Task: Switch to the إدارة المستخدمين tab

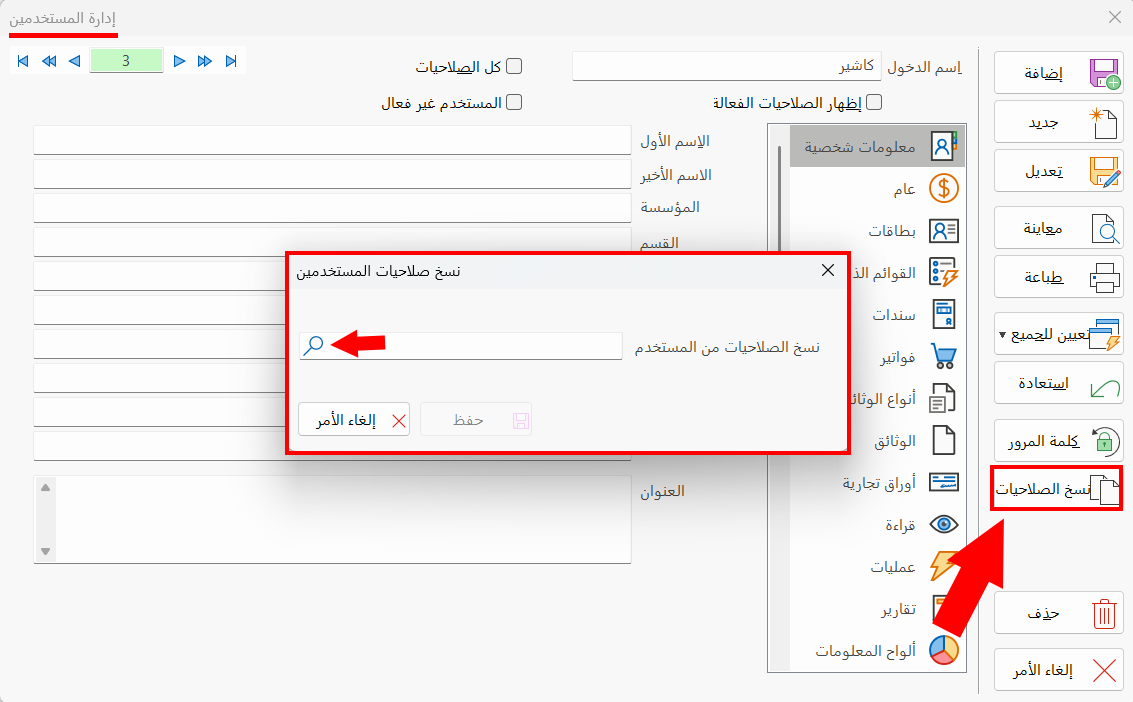Action: coord(62,17)
